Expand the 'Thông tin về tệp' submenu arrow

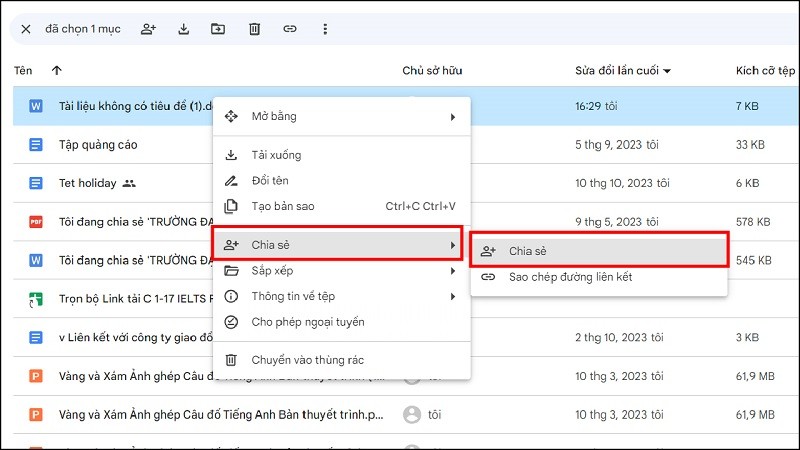click(453, 296)
